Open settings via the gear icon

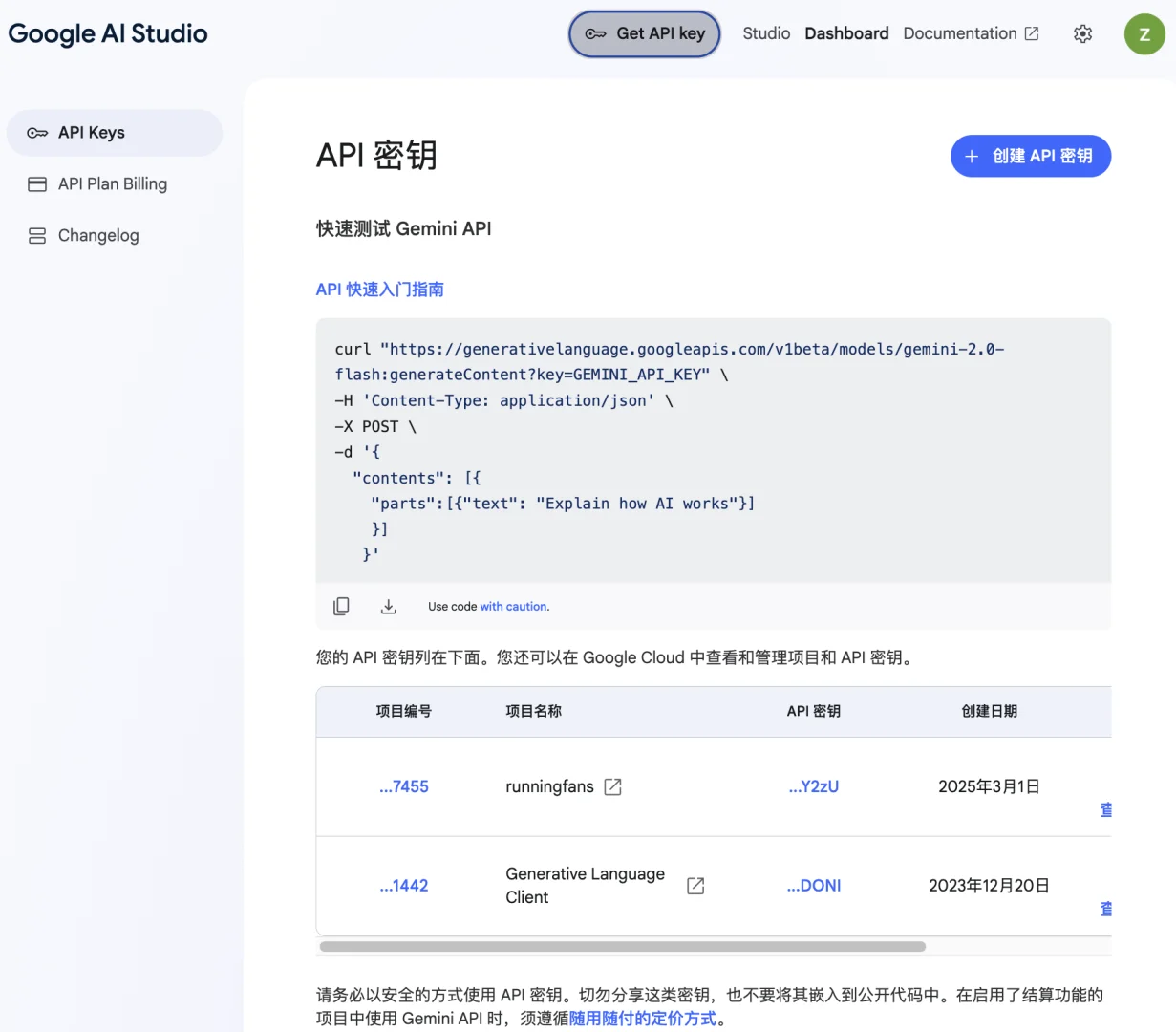[1082, 33]
